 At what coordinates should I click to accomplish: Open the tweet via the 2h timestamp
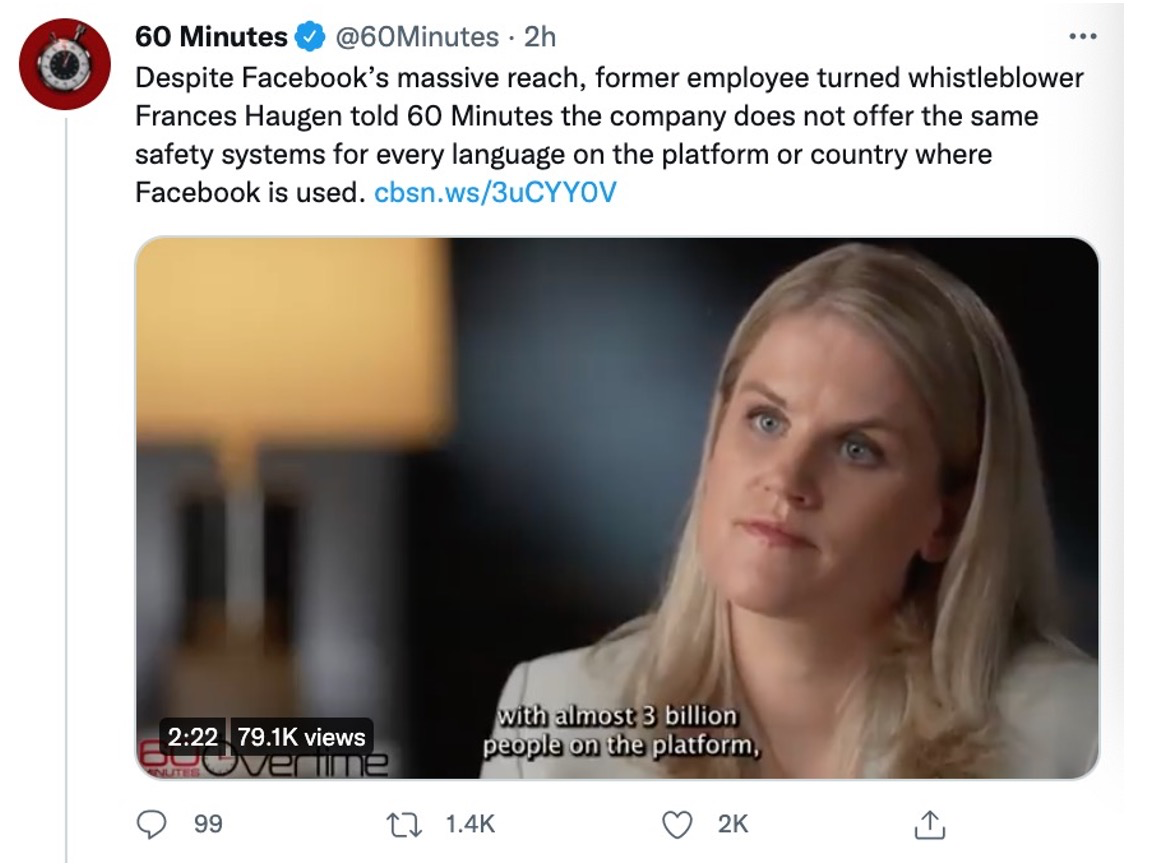(540, 38)
